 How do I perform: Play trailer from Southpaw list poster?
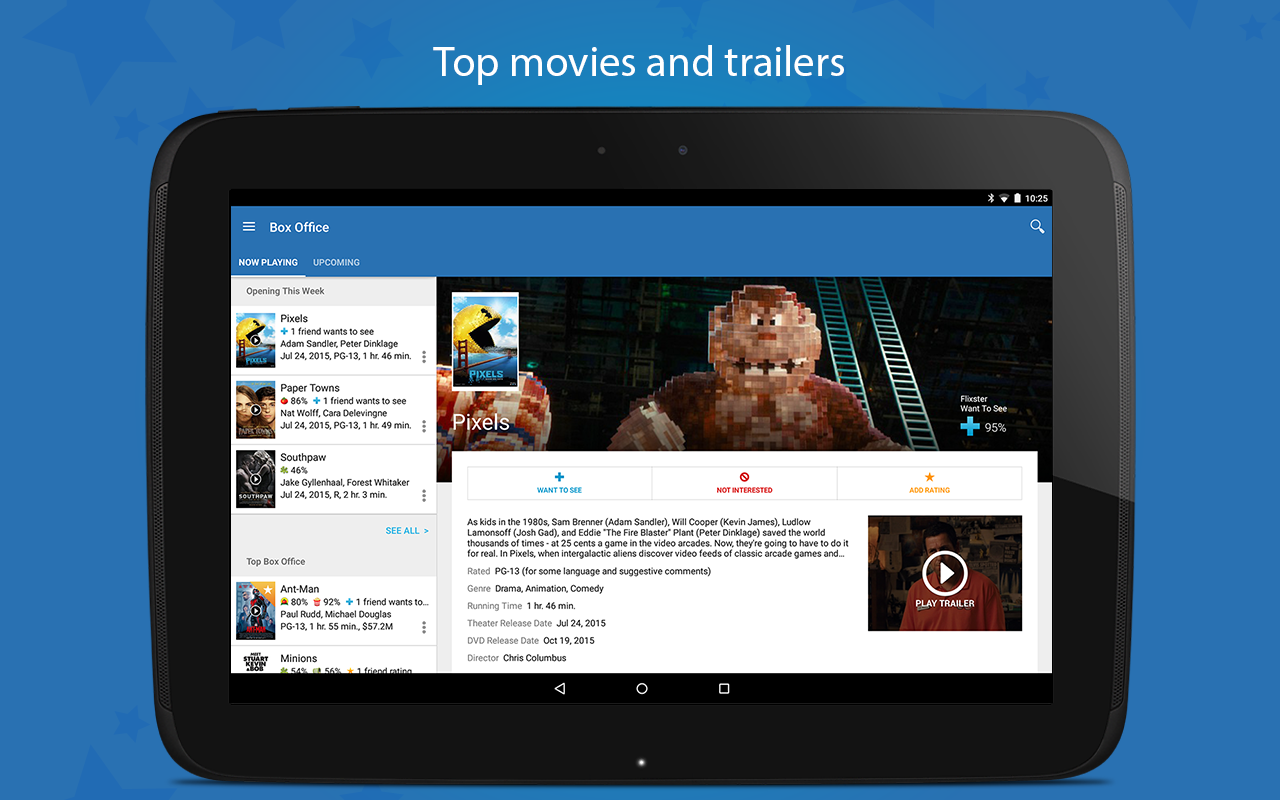click(x=256, y=479)
